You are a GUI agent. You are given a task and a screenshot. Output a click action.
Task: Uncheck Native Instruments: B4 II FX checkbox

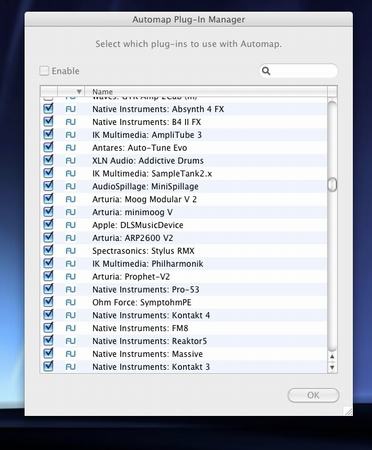[x=48, y=121]
